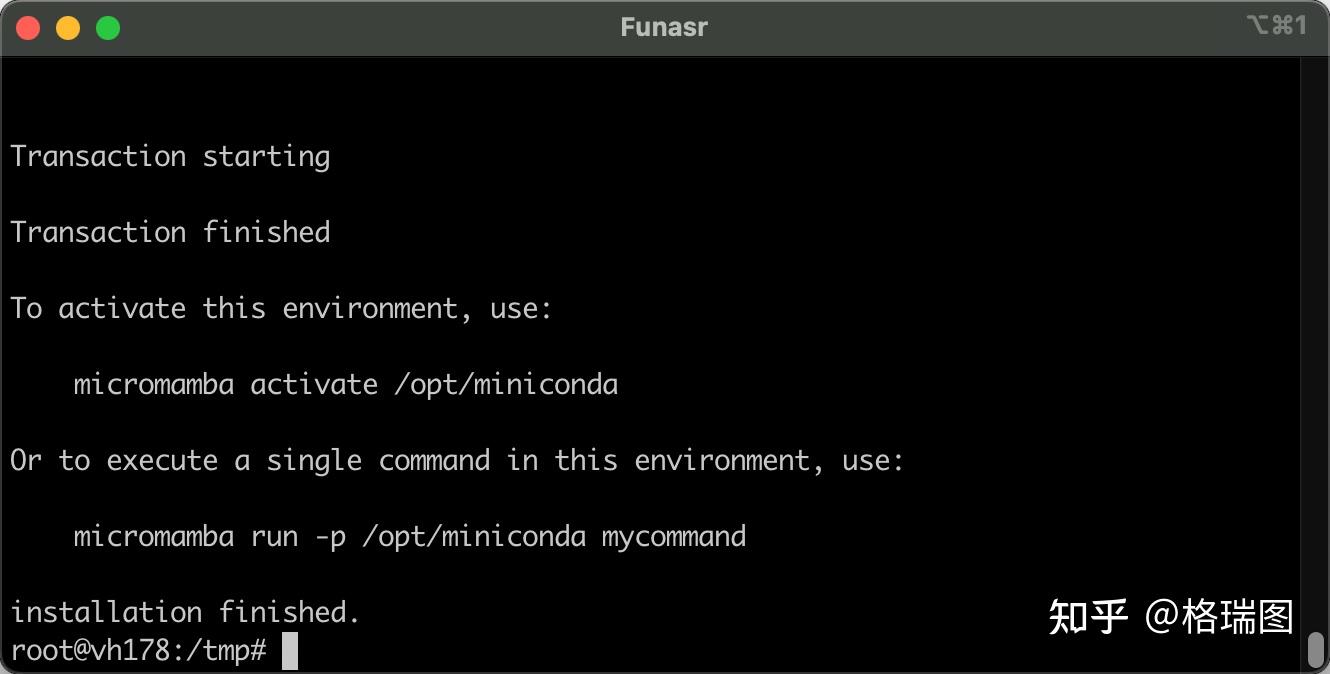Click the green full-screen window button
Screen dimensions: 1330x674
[x=108, y=28]
